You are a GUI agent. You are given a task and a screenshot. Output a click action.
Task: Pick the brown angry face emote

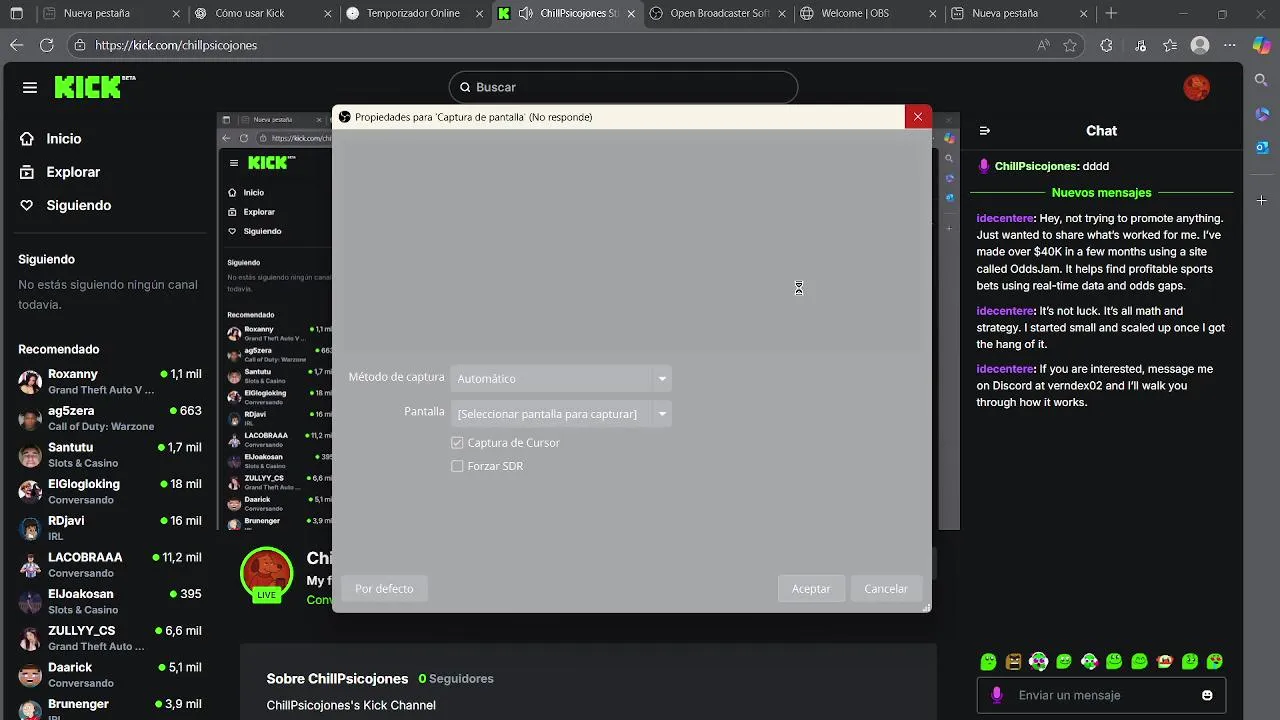point(1013,661)
